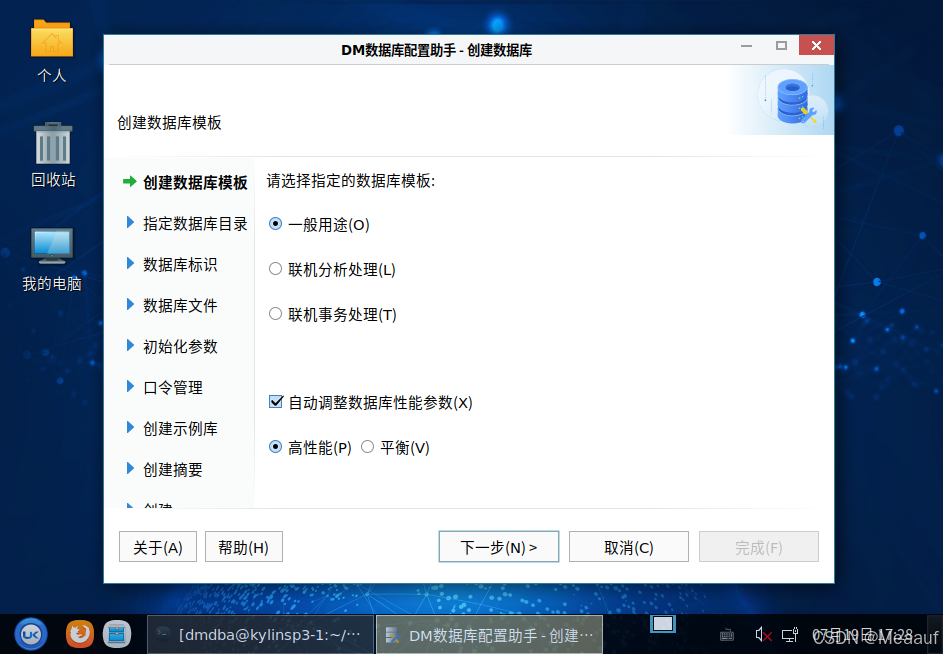Screen dimensions: 943x654
Task: Maximize the DM数据库配置助手 window
Action: (x=781, y=46)
